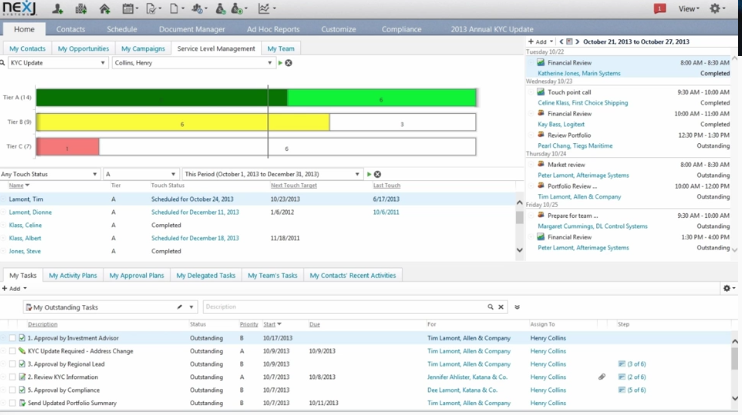Tick the checkbox for KYC Update Required task
The width and height of the screenshot is (742, 415).
pos(13,351)
